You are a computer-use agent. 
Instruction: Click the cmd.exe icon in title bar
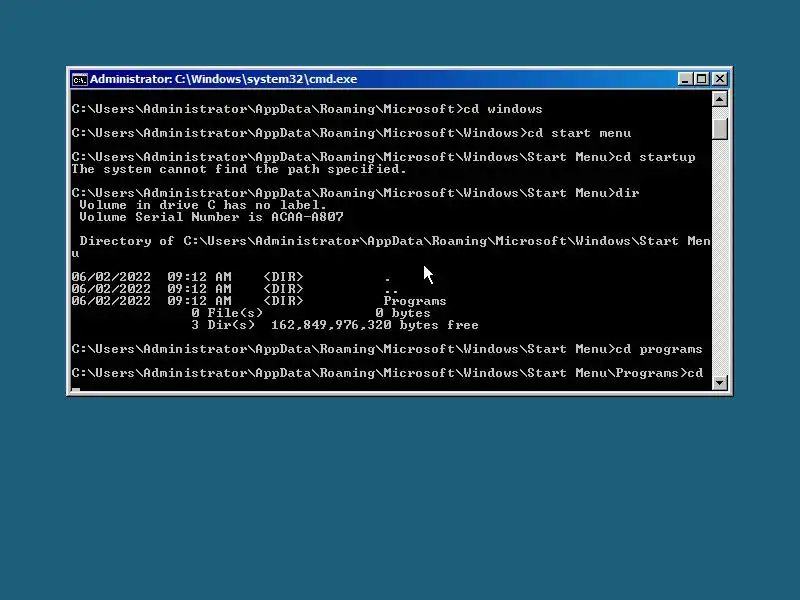point(79,80)
